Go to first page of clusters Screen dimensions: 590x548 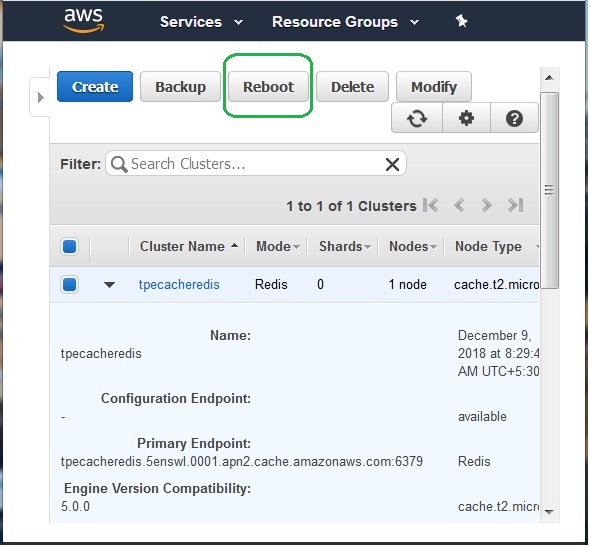pos(431,206)
